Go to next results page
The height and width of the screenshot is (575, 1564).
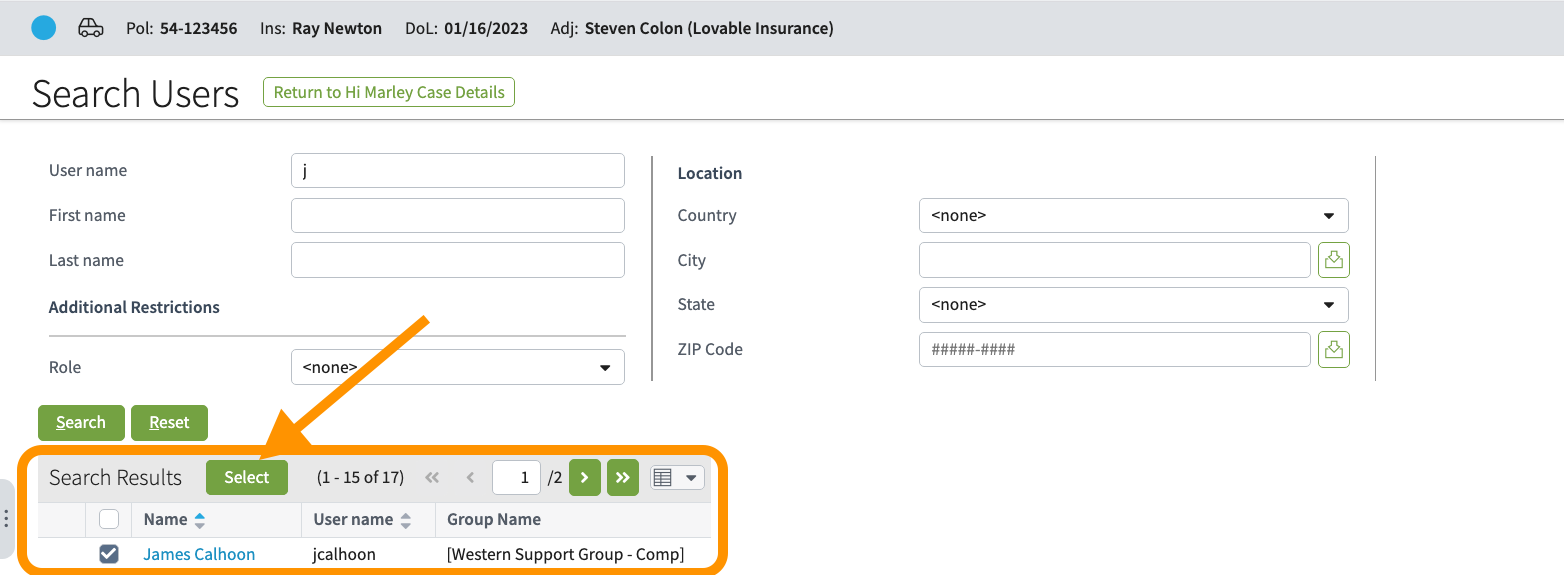click(x=585, y=478)
